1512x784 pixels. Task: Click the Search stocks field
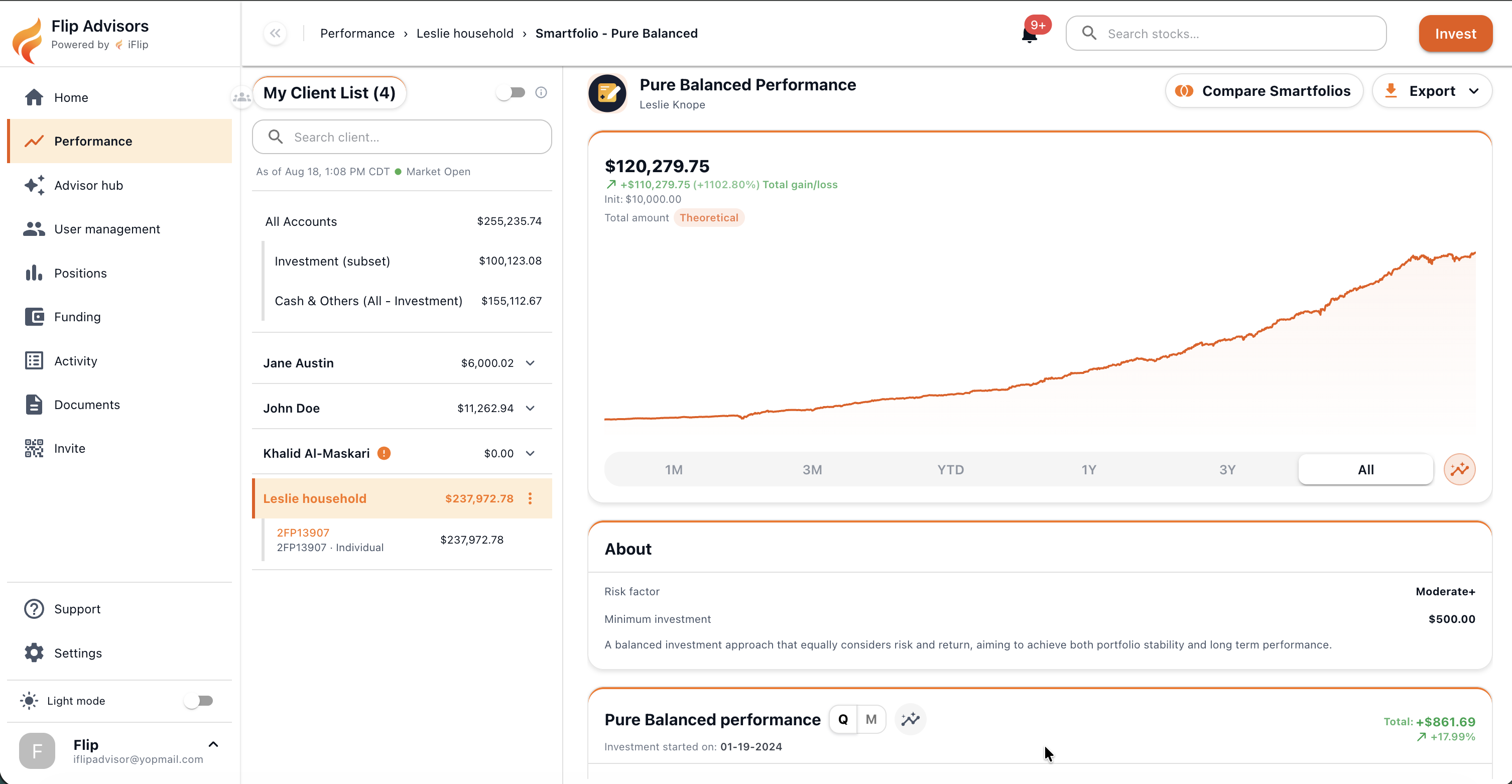(x=1226, y=34)
